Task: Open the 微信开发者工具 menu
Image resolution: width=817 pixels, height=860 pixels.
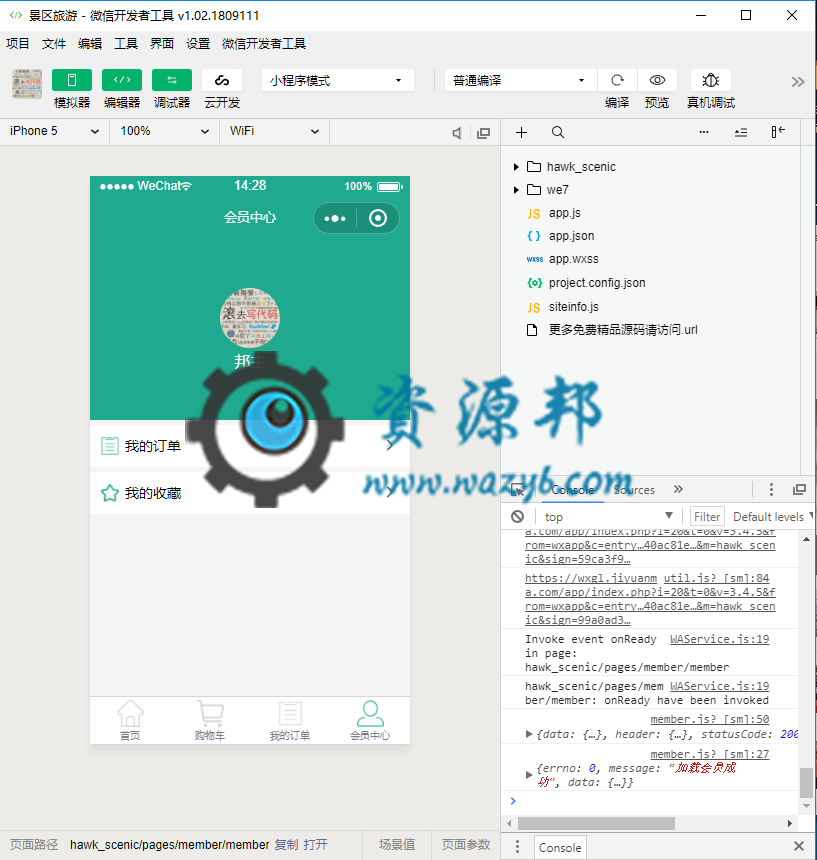Action: tap(264, 43)
